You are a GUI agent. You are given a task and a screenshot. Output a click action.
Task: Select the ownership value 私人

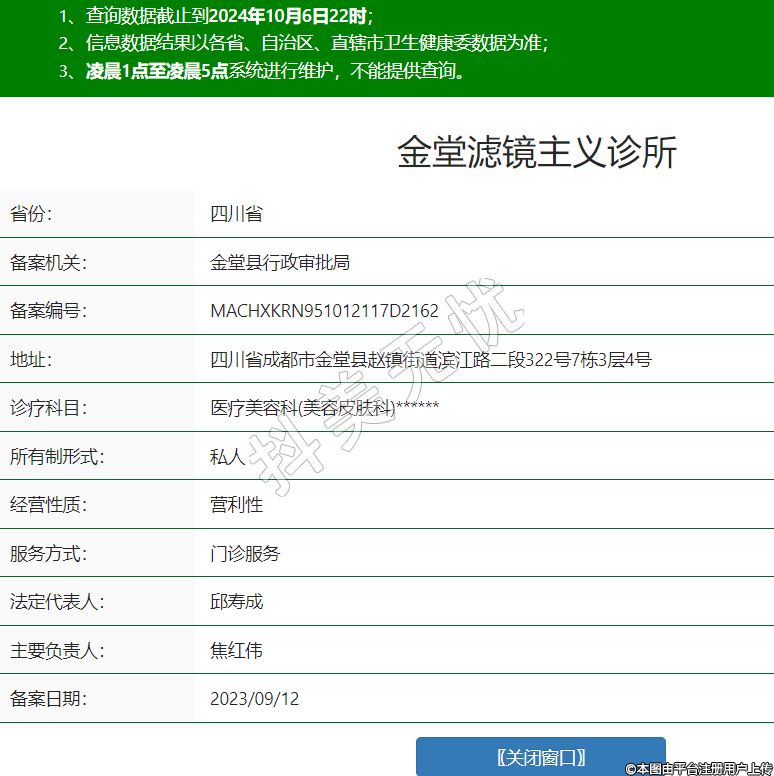[227, 457]
